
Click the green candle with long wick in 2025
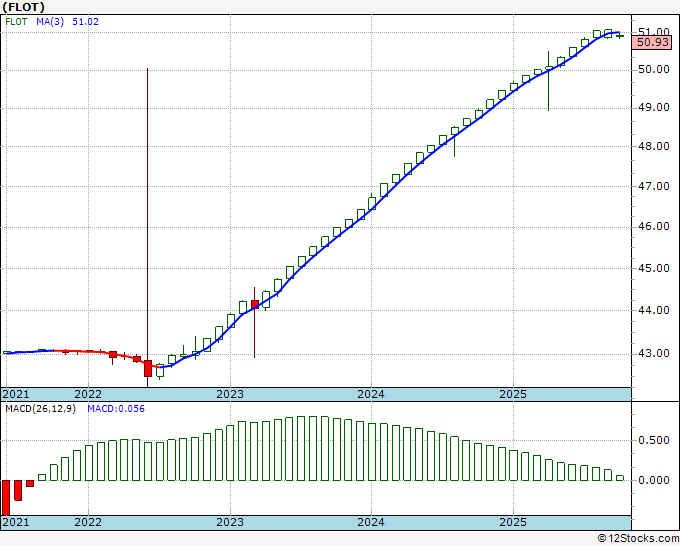pyautogui.click(x=549, y=68)
